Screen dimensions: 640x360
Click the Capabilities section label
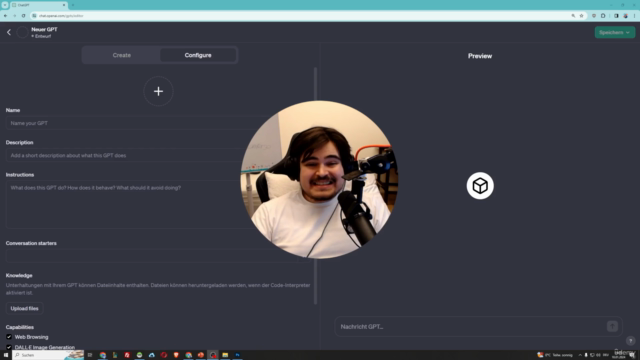[20, 327]
